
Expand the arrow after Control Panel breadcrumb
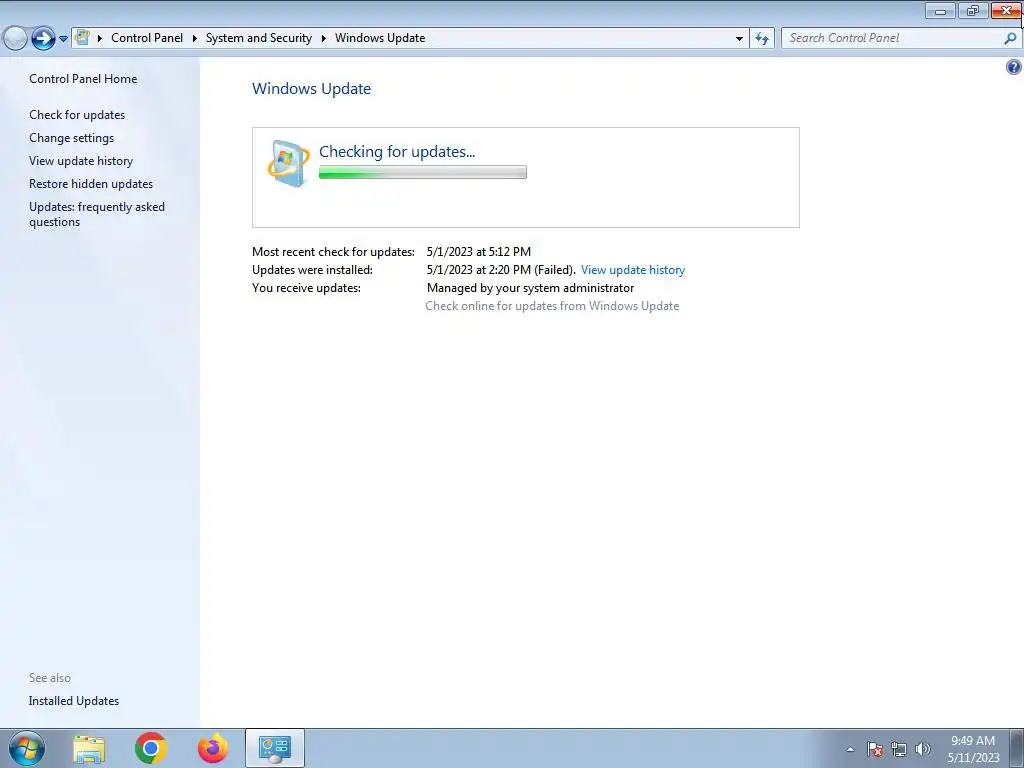pyautogui.click(x=195, y=38)
